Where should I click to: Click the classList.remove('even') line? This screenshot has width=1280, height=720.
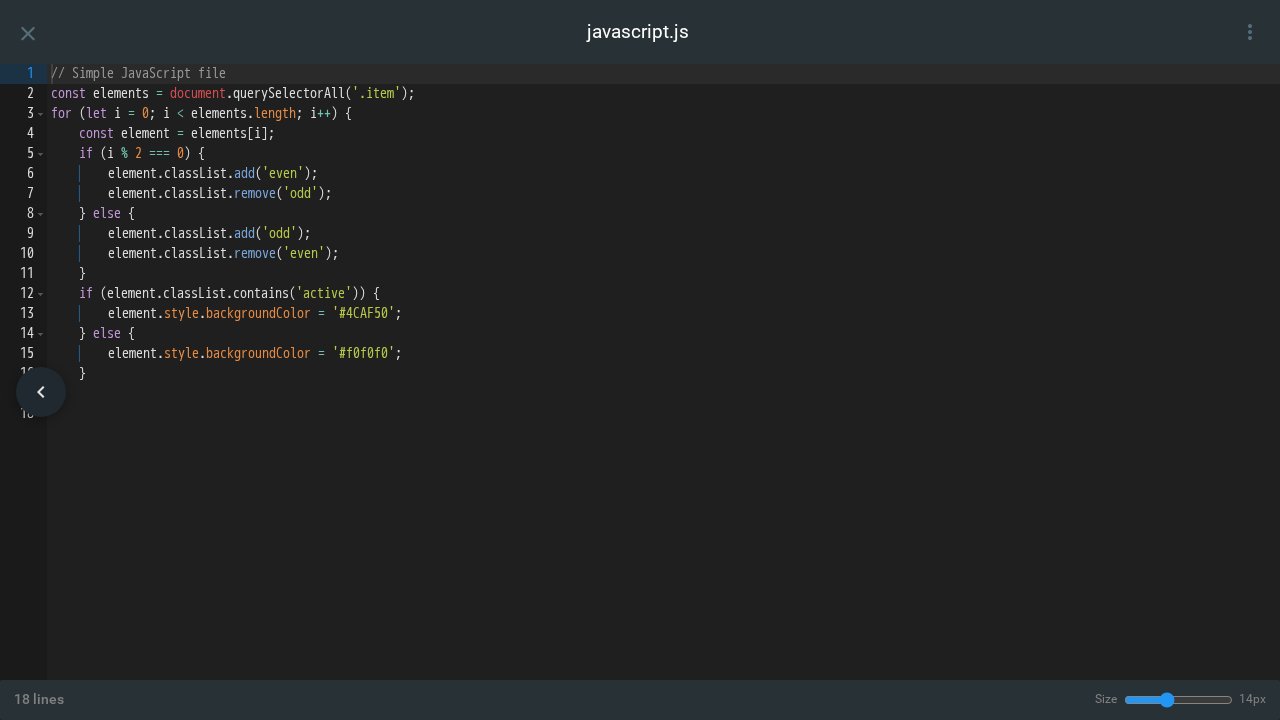pos(223,253)
